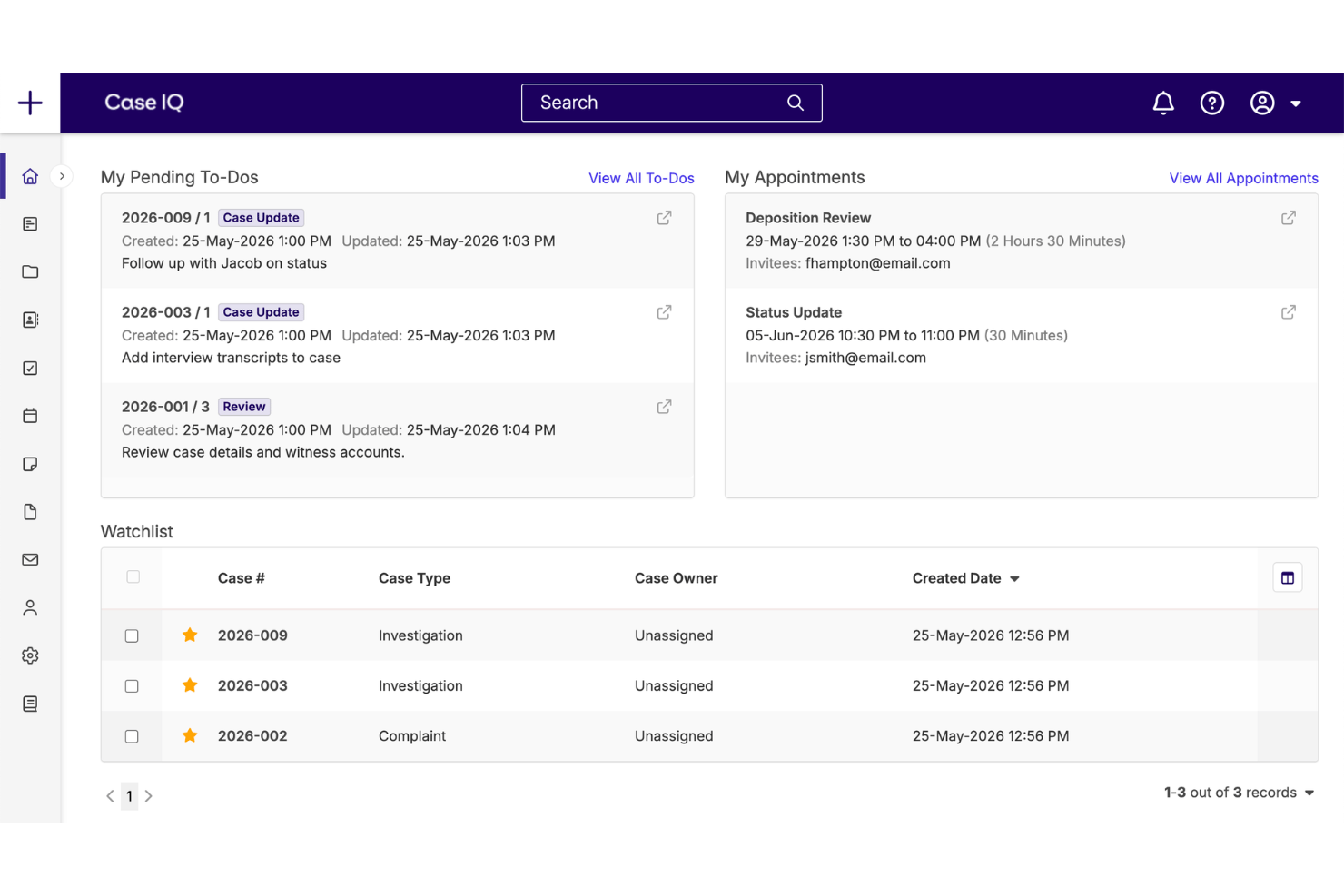Click the plus icon to add new
Screen dimensions: 1344x896
[x=30, y=103]
